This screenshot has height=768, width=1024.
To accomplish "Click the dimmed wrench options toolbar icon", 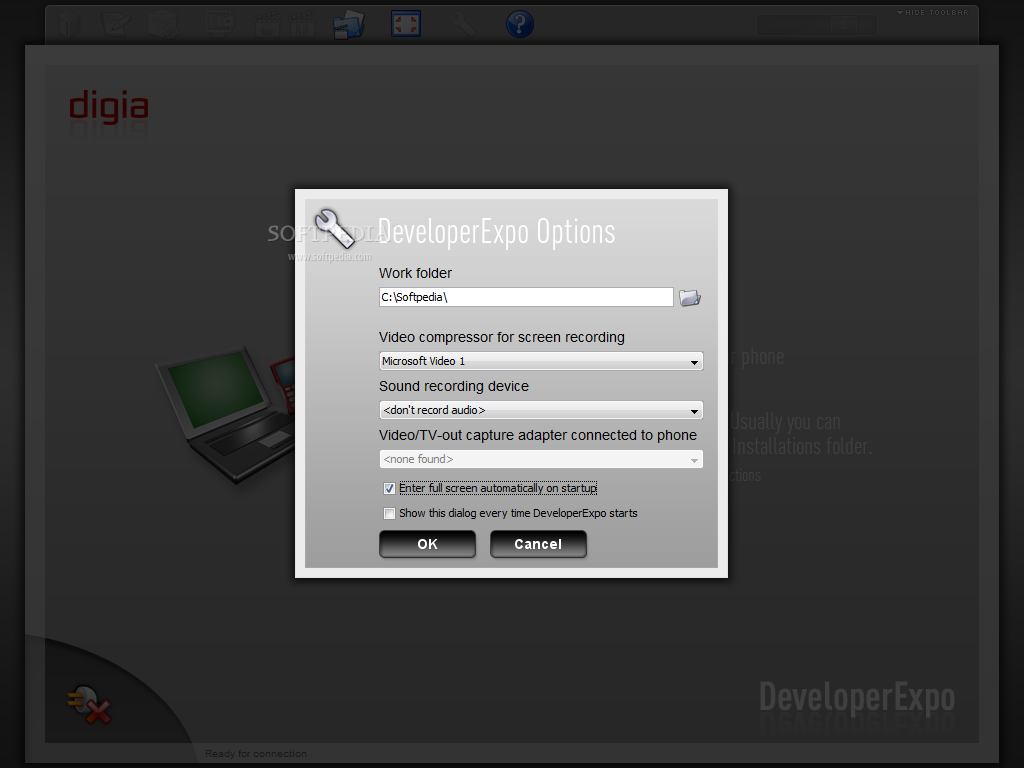I will tap(462, 24).
